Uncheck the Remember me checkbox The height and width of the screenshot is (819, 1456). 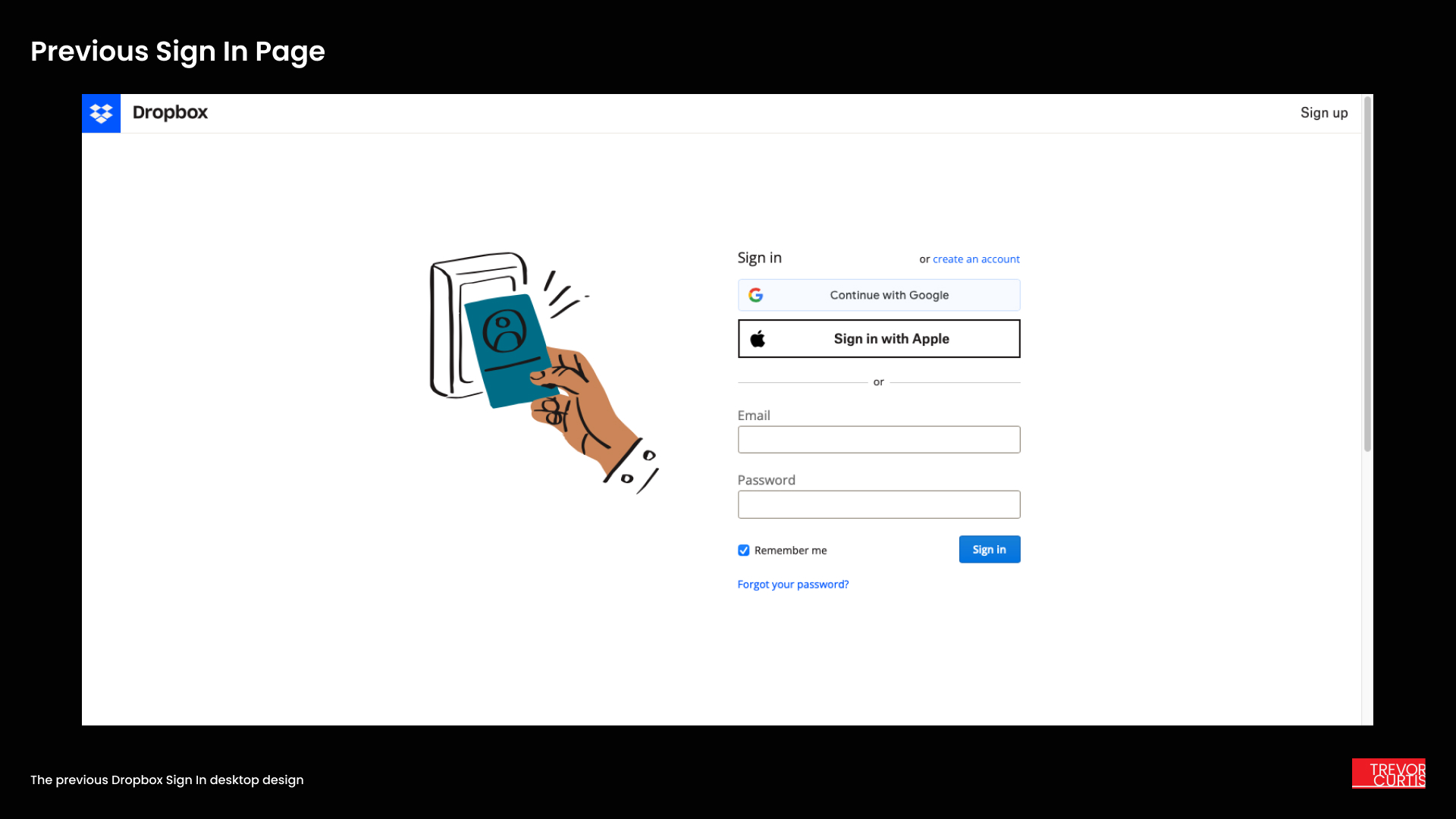(x=744, y=551)
